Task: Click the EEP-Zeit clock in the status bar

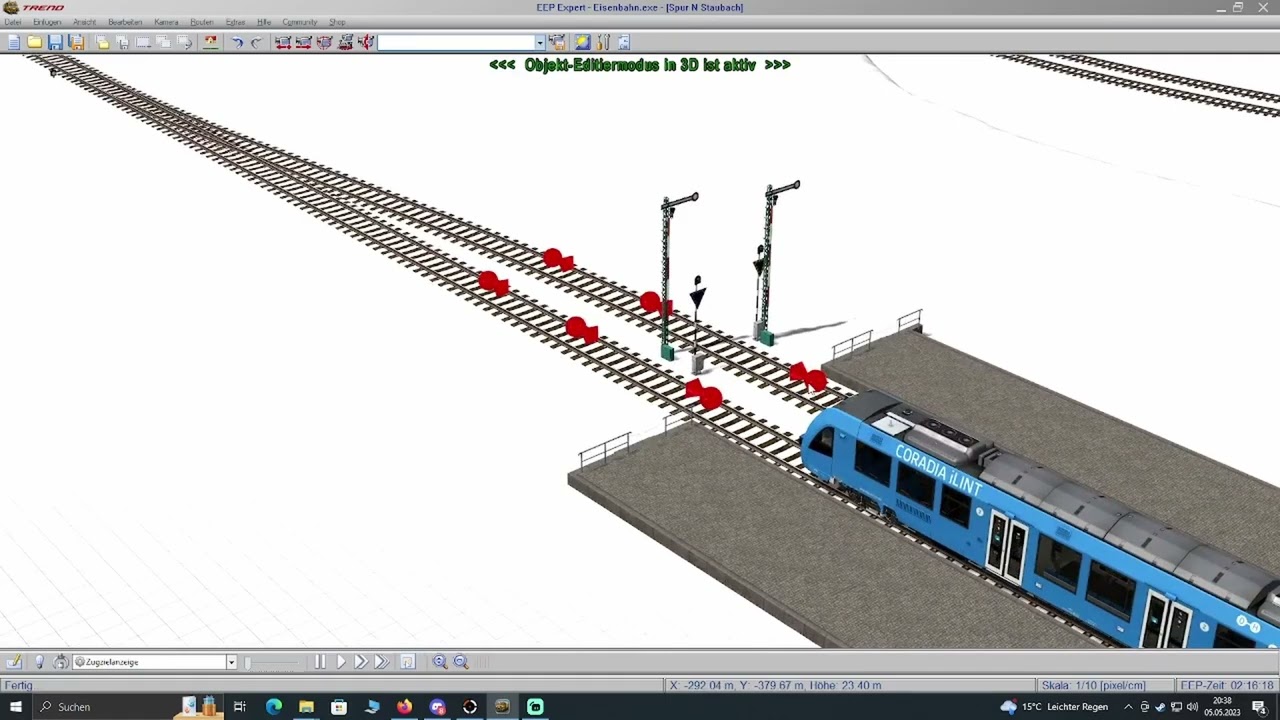Action: point(1228,685)
